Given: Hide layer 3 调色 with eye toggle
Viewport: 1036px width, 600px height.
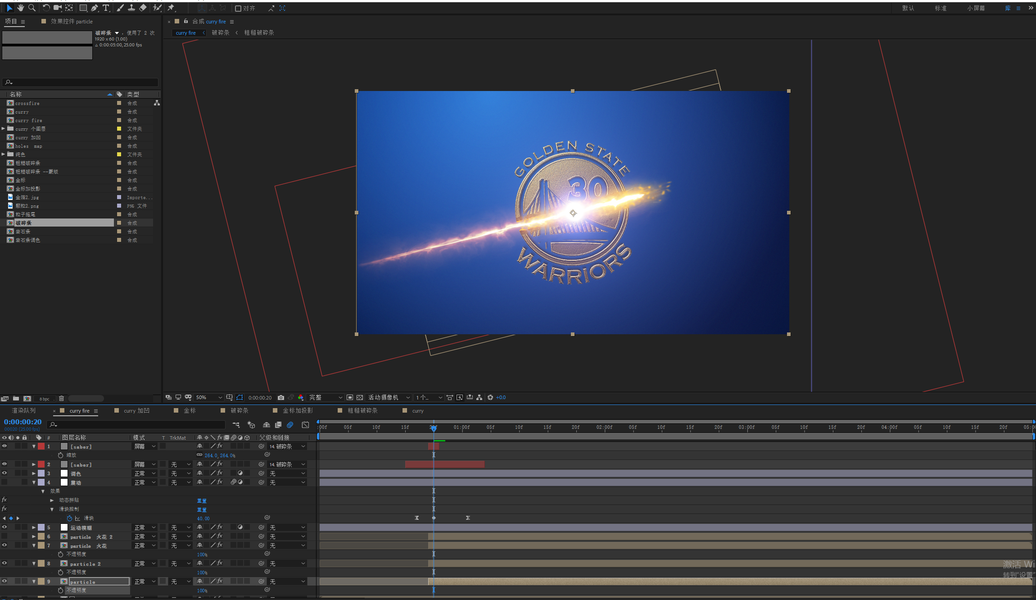Looking at the screenshot, I should point(5,473).
